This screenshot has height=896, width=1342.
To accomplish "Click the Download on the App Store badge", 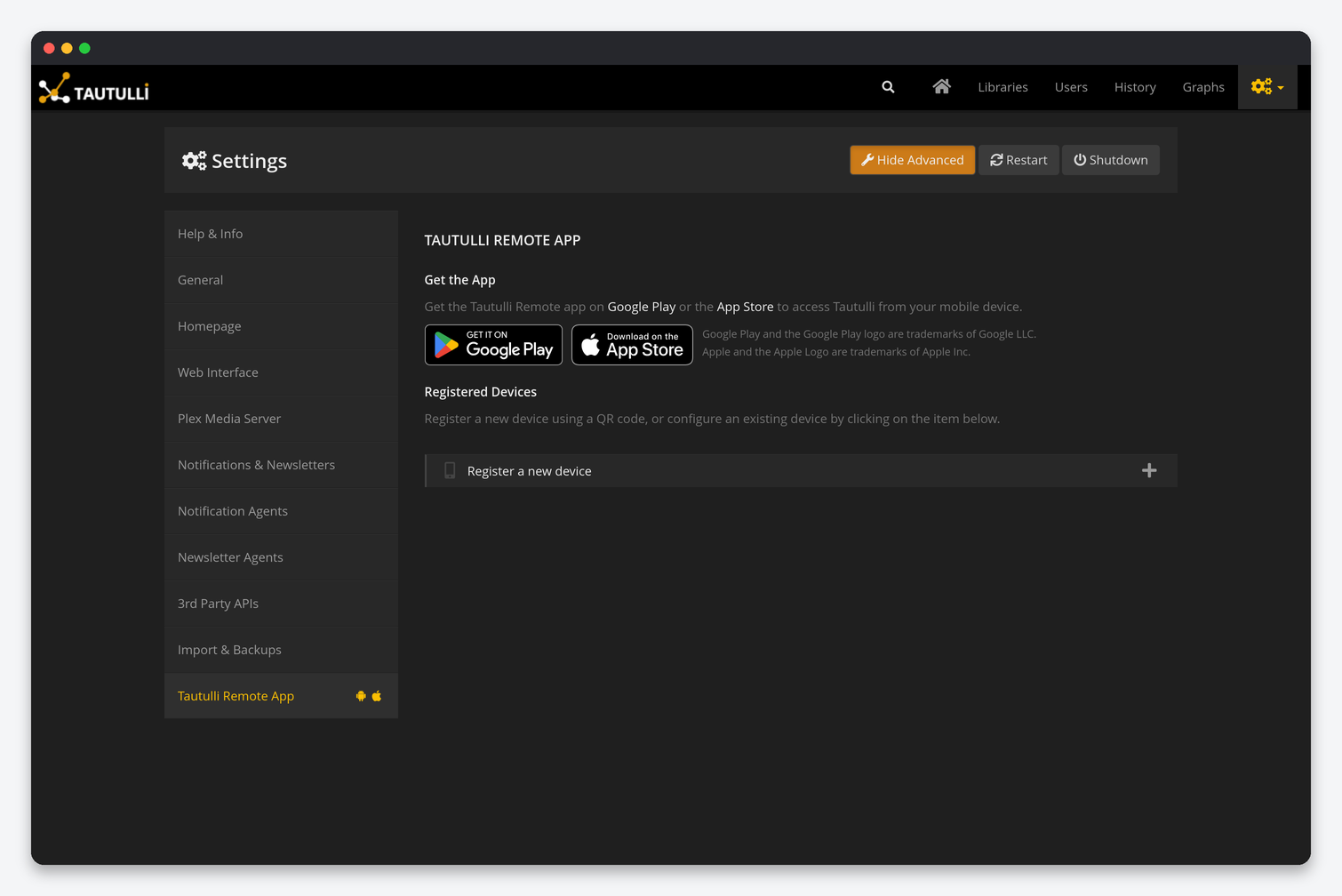I will click(x=632, y=345).
